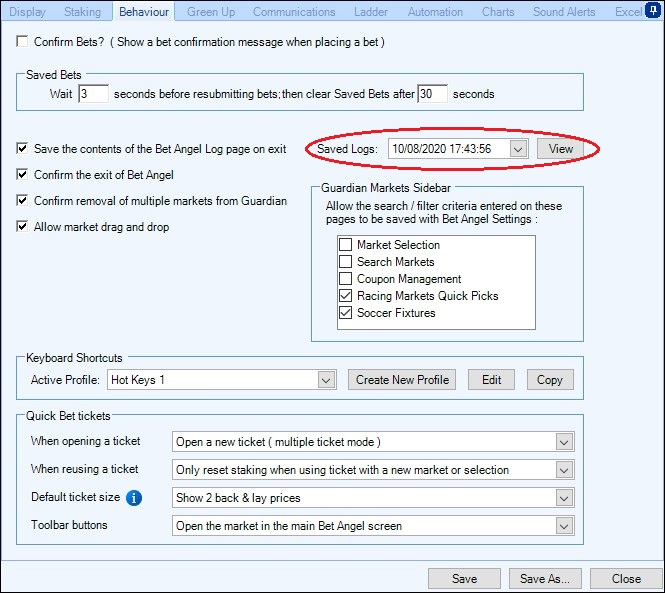The width and height of the screenshot is (665, 593).
Task: Select the Behaviour tab
Action: tap(144, 11)
